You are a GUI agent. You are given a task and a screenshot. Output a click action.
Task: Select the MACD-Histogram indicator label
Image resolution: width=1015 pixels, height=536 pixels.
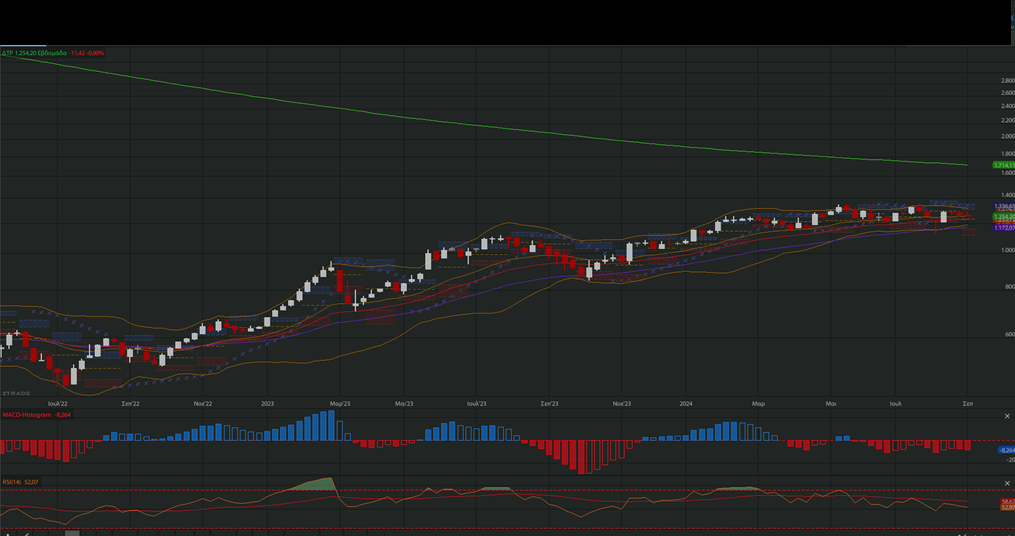[27, 414]
